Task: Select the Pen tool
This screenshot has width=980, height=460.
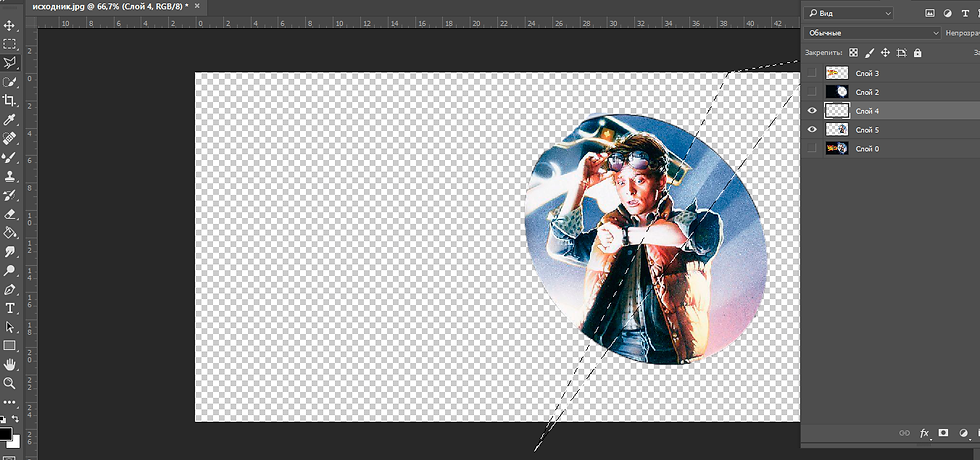Action: tap(9, 289)
